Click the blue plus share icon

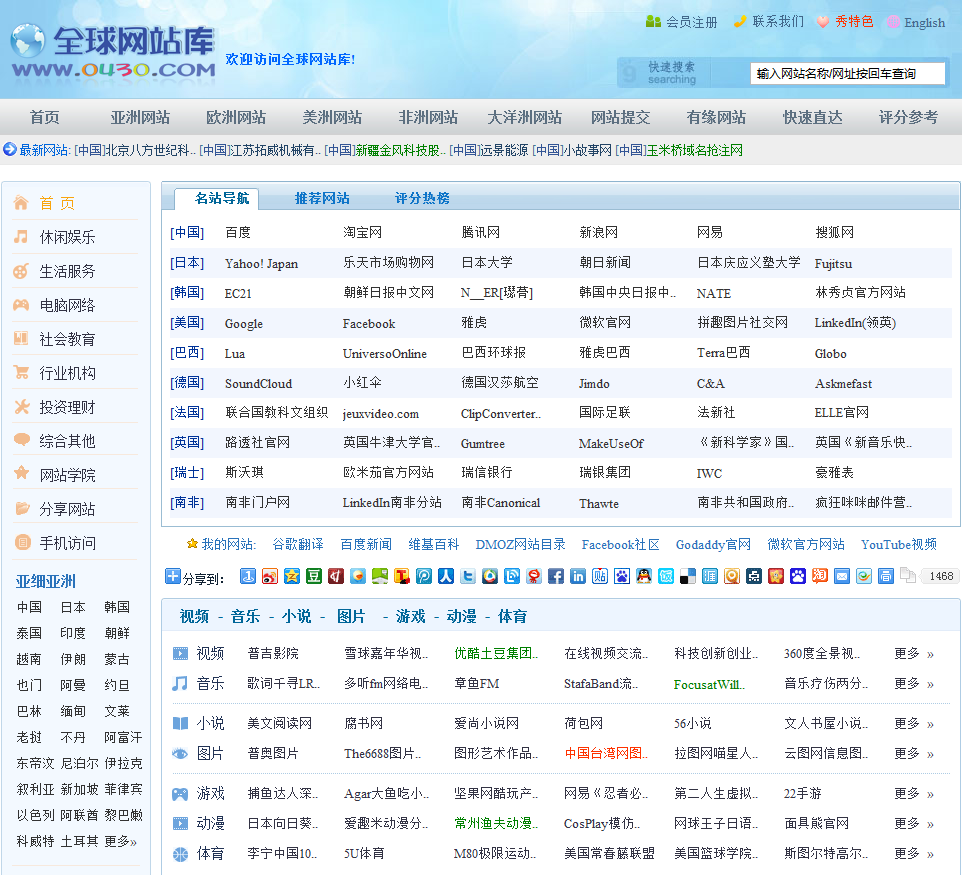172,576
